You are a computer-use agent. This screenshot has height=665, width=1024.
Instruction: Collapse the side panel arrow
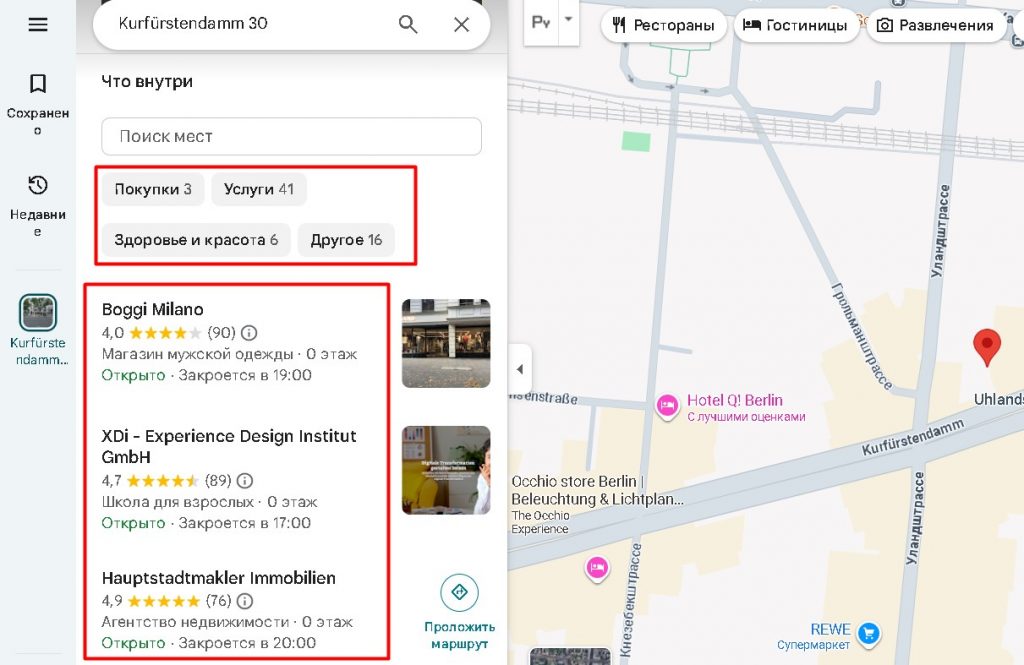[520, 369]
